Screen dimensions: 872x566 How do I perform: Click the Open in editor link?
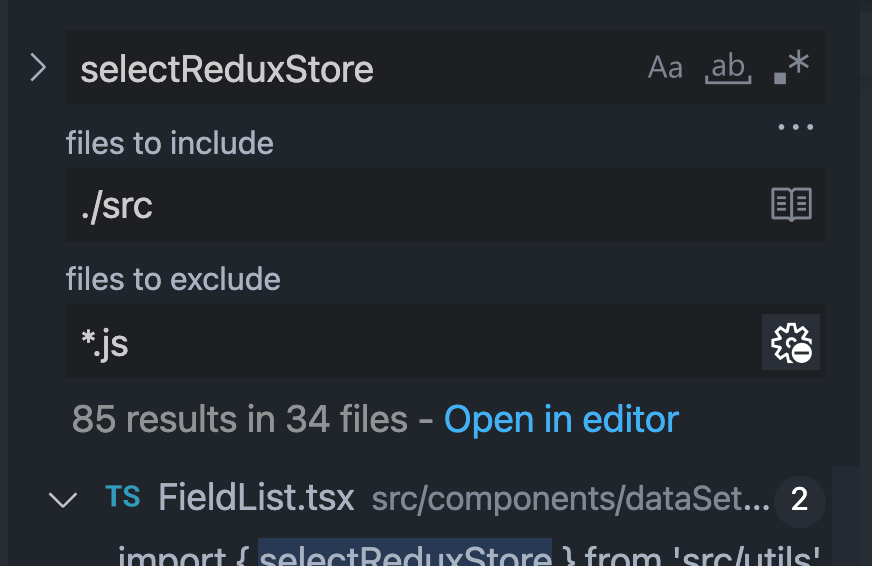click(561, 419)
